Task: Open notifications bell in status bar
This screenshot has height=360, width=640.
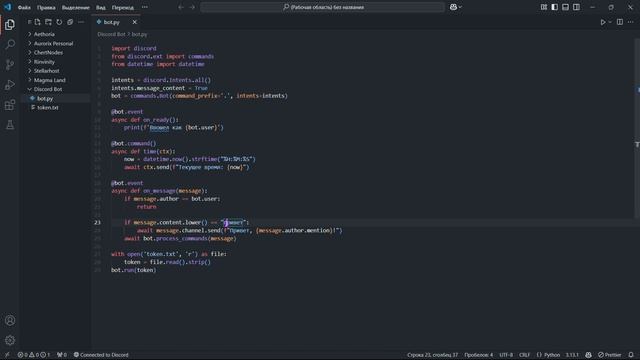Action: tap(631, 355)
